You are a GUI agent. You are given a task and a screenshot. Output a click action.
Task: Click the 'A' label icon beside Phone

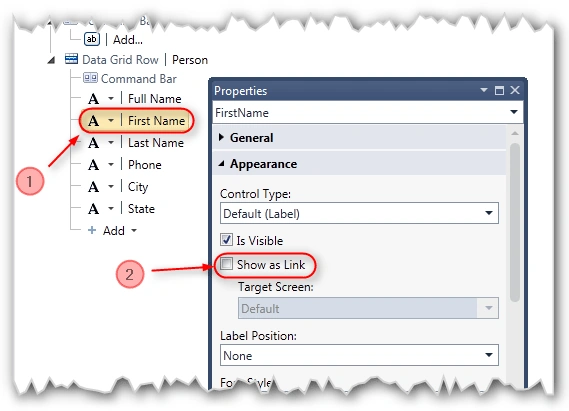click(93, 165)
